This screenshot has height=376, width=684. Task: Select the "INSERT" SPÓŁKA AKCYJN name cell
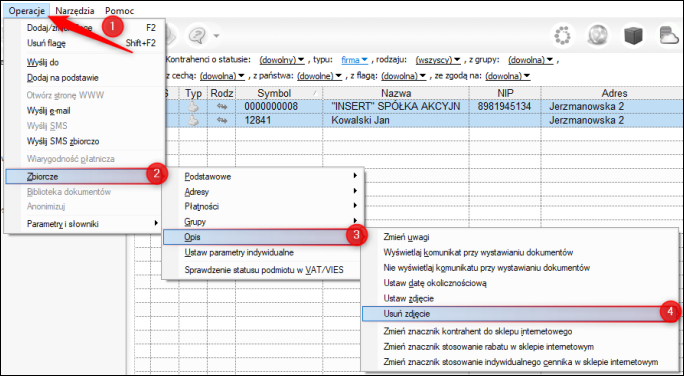click(x=396, y=106)
